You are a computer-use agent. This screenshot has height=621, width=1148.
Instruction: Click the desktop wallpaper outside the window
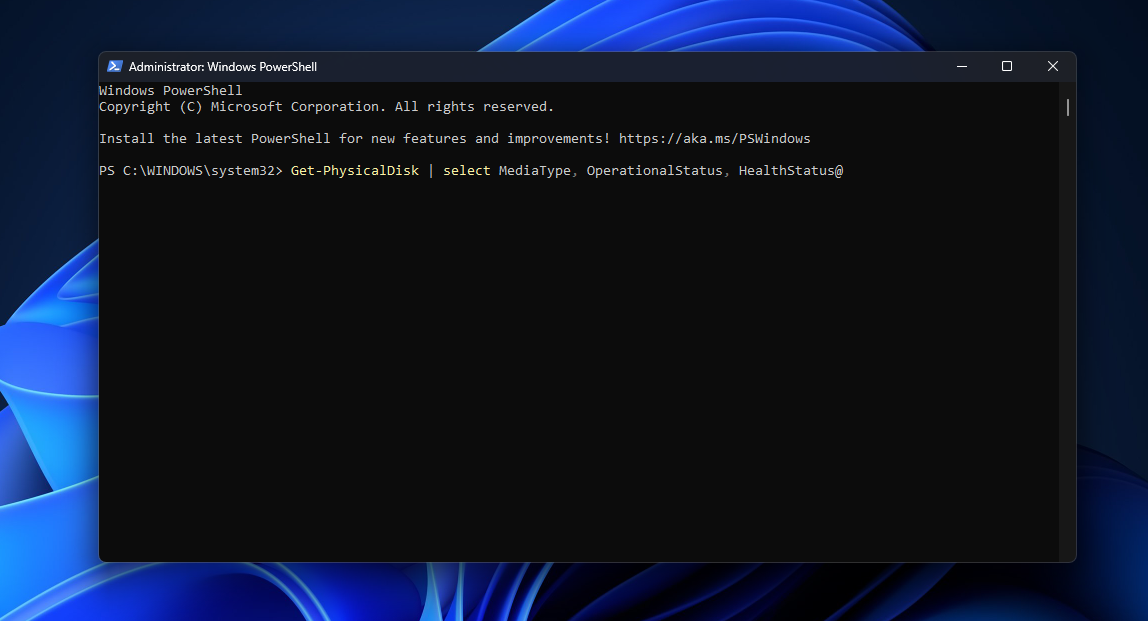[50, 400]
